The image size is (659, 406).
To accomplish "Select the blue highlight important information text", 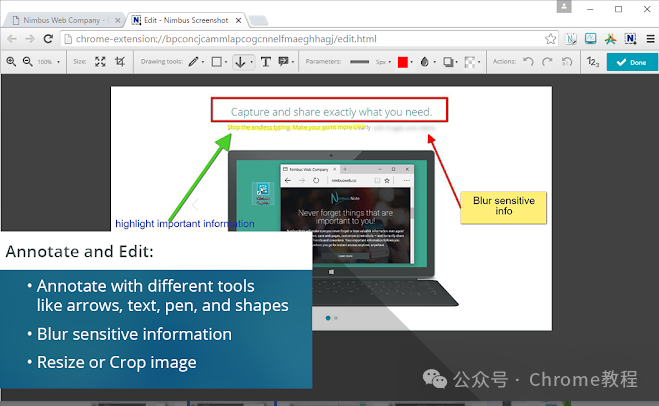I will (185, 224).
